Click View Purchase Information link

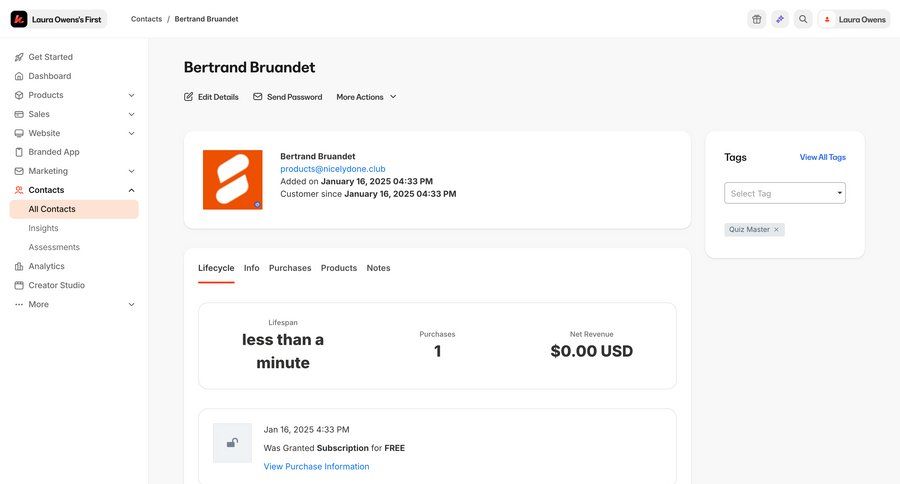[316, 467]
